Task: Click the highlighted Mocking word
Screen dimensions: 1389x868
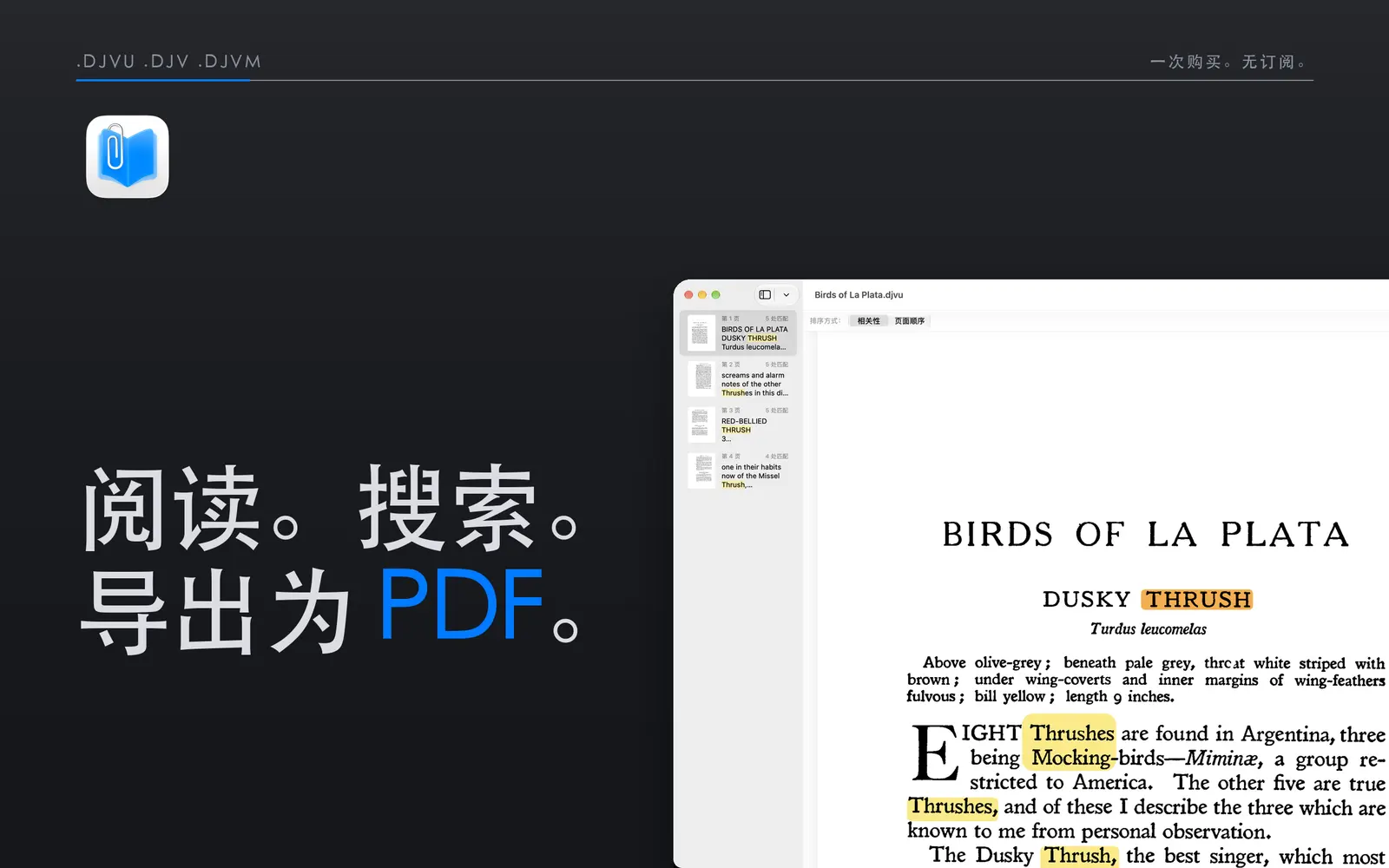Action: click(x=1070, y=758)
